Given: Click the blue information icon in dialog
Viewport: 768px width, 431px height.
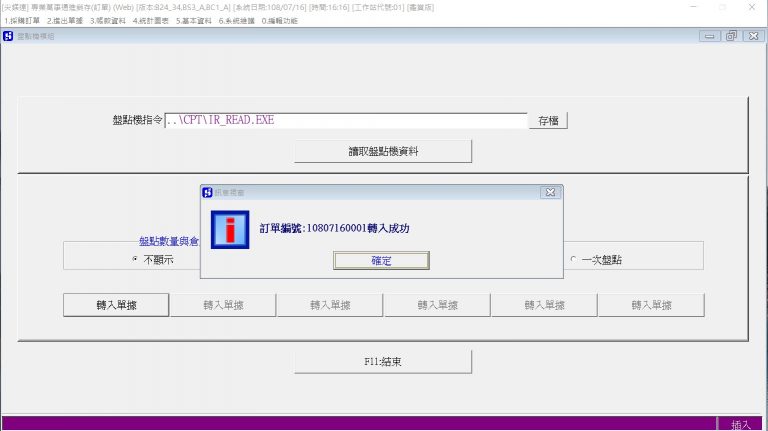Looking at the screenshot, I should click(x=230, y=230).
